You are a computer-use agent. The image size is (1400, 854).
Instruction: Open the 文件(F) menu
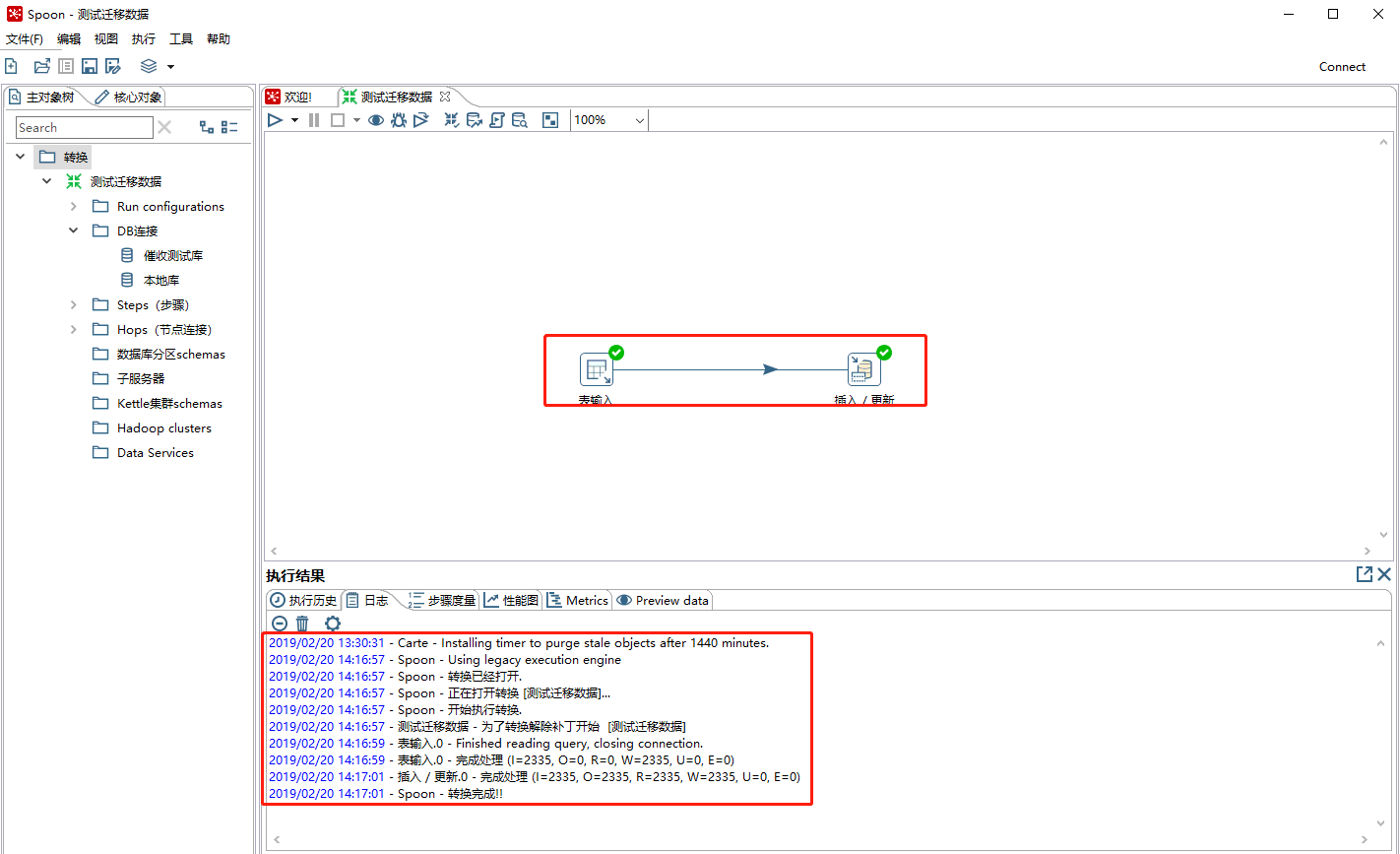pos(25,39)
